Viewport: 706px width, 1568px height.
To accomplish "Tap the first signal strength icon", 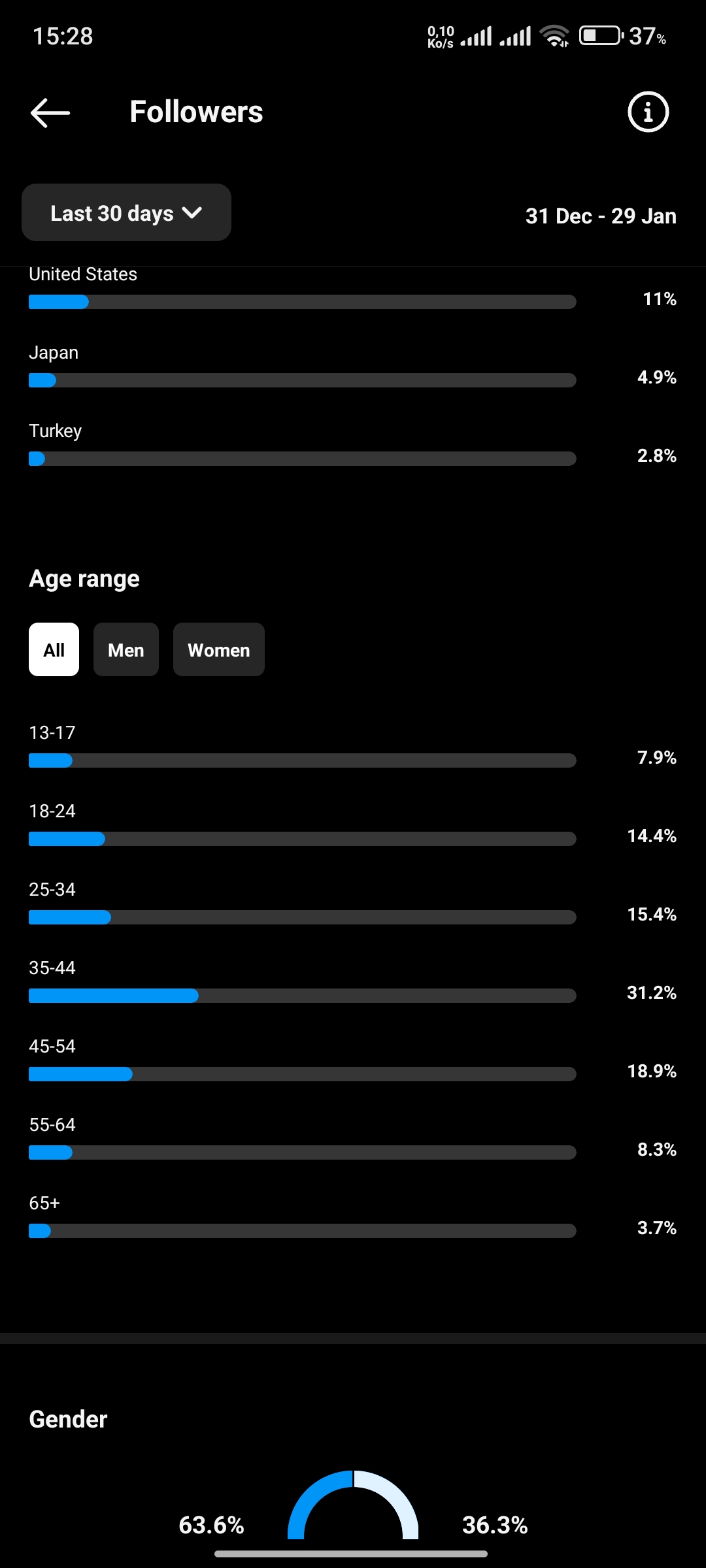I will [476, 36].
